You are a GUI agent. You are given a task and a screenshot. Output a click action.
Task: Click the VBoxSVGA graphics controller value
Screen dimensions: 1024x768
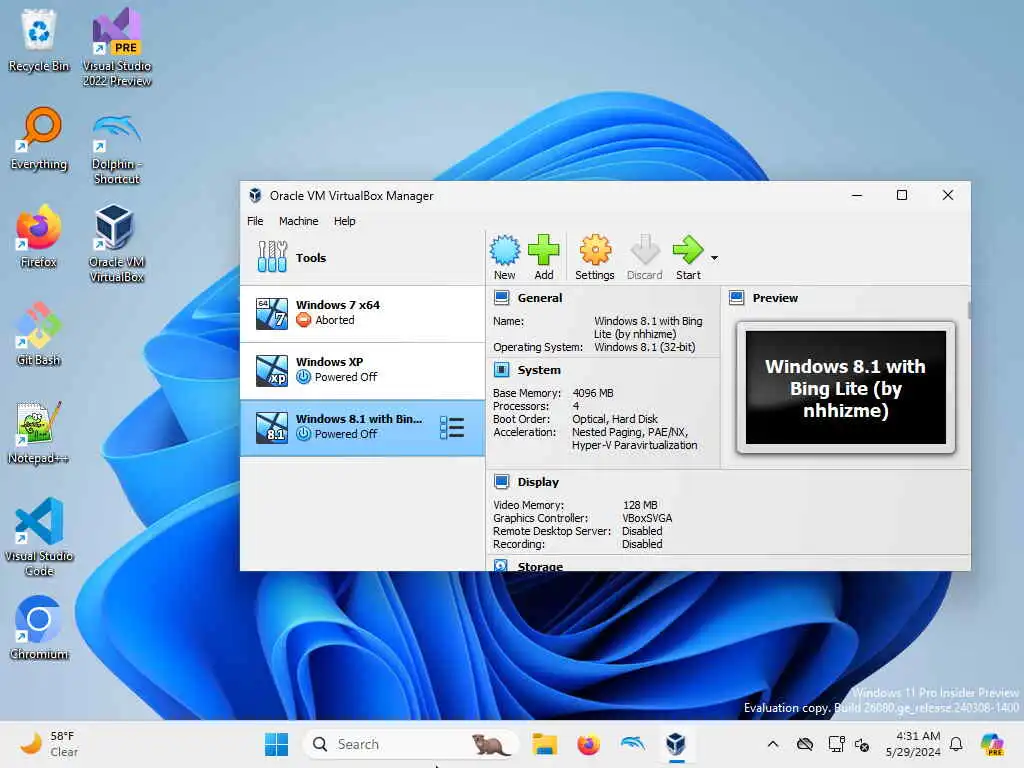647,518
